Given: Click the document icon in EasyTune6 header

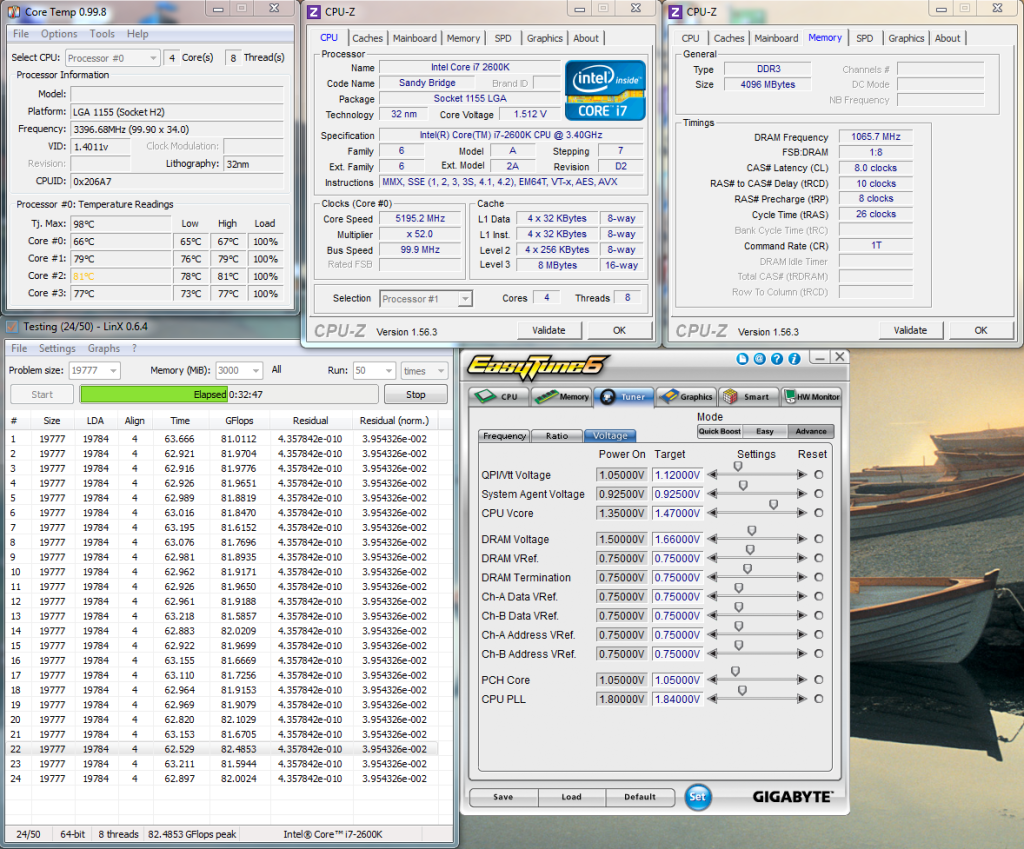Looking at the screenshot, I should (742, 359).
